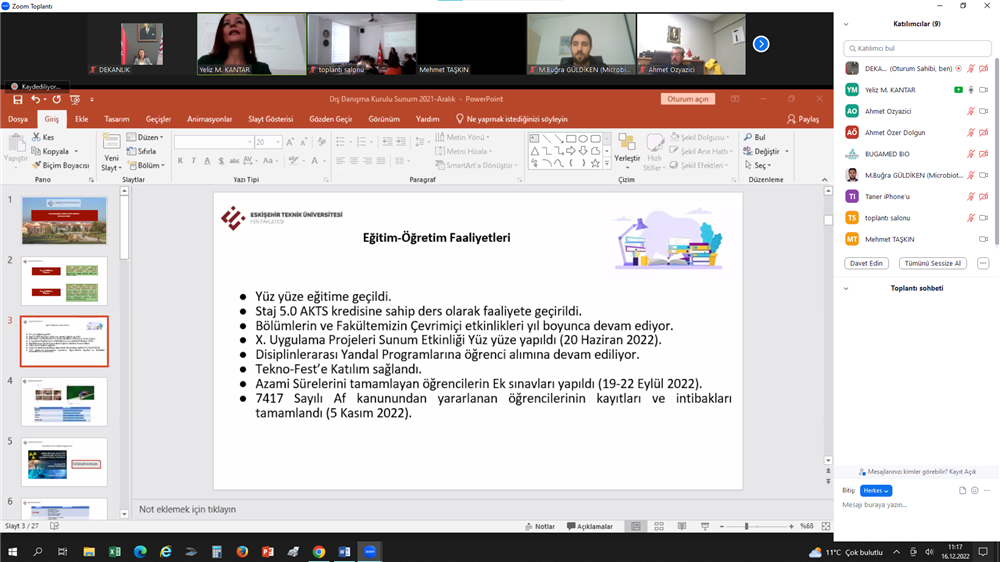
Task: Undo the last action in PowerPoint
Action: (x=36, y=100)
